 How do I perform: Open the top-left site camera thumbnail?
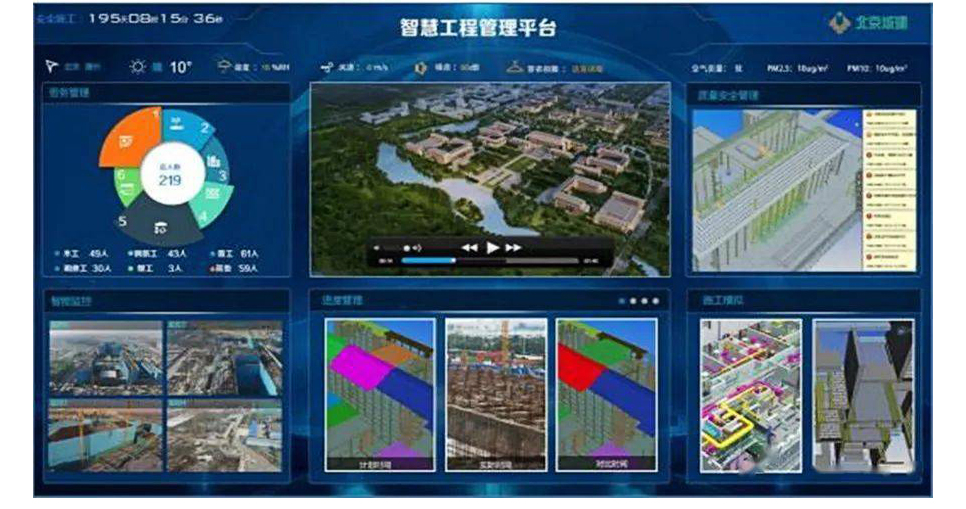[x=105, y=357]
